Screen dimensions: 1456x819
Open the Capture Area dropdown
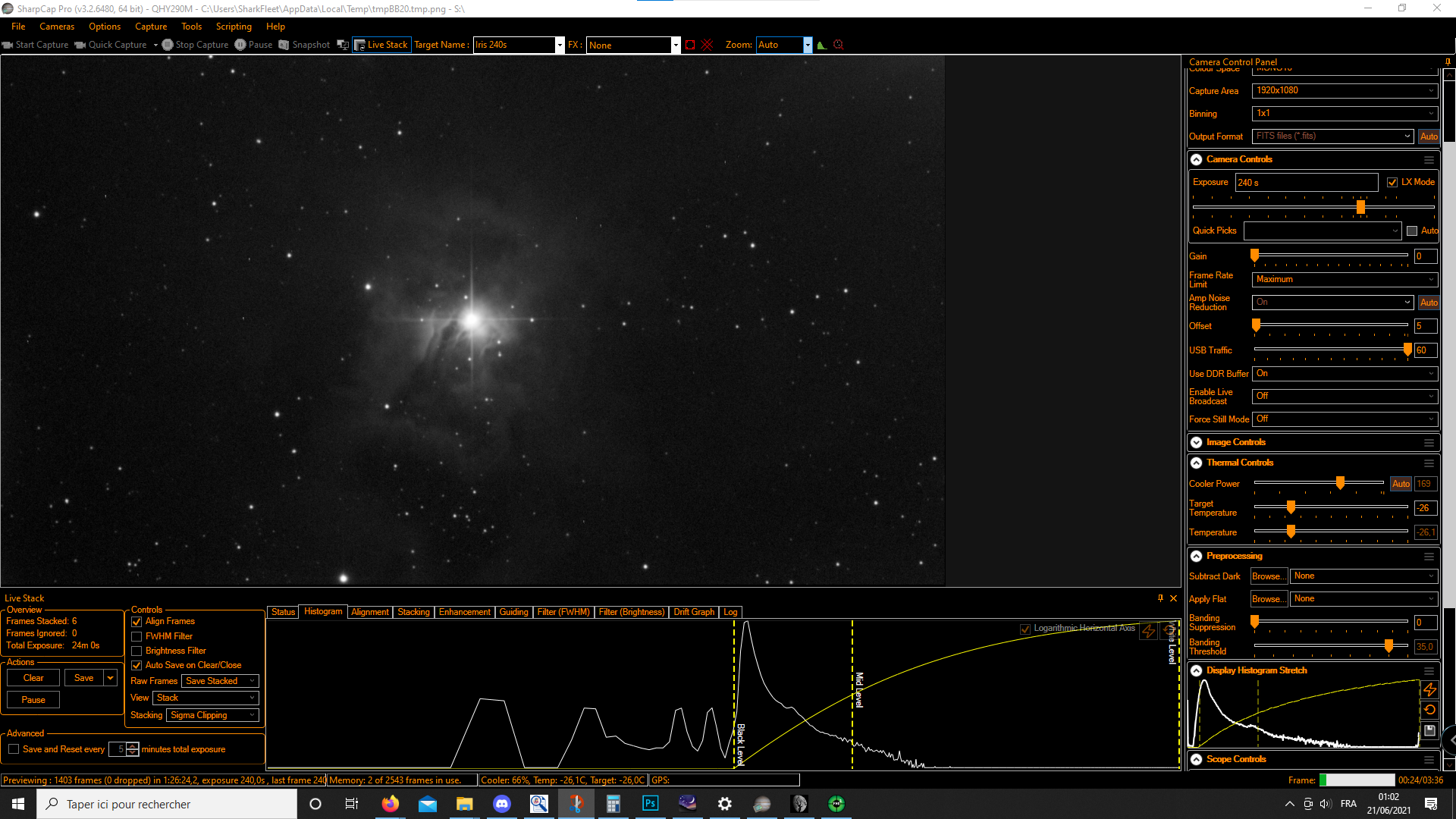[x=1345, y=90]
